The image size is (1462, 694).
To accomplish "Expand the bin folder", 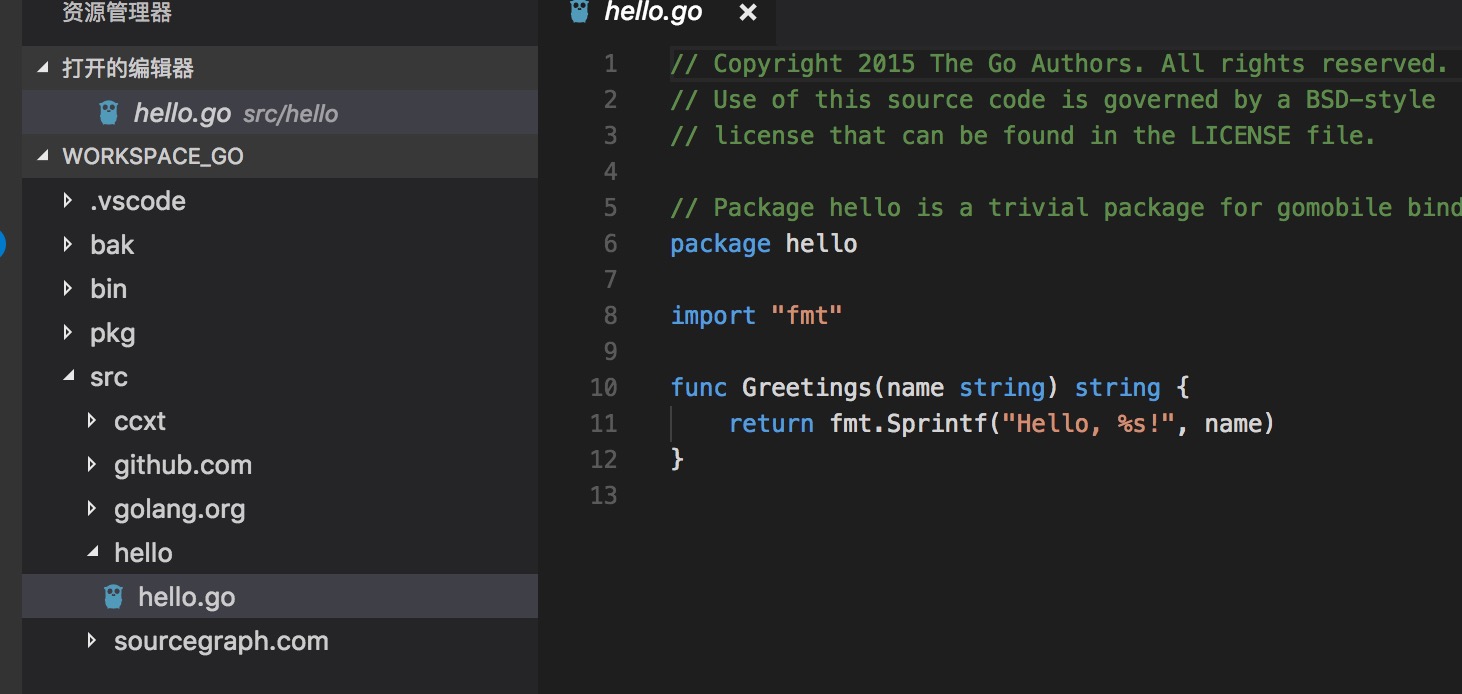I will click(x=68, y=289).
